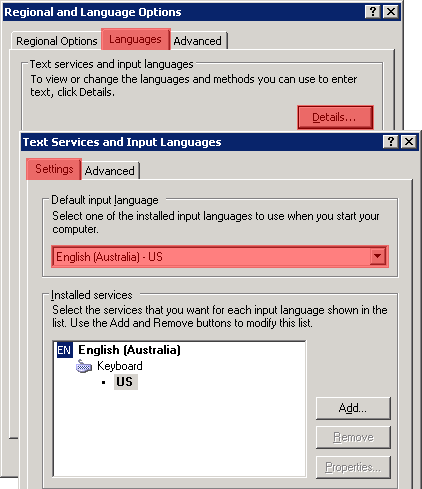Select English (Australia) in the services tree
This screenshot has height=489, width=422.
pyautogui.click(x=129, y=350)
